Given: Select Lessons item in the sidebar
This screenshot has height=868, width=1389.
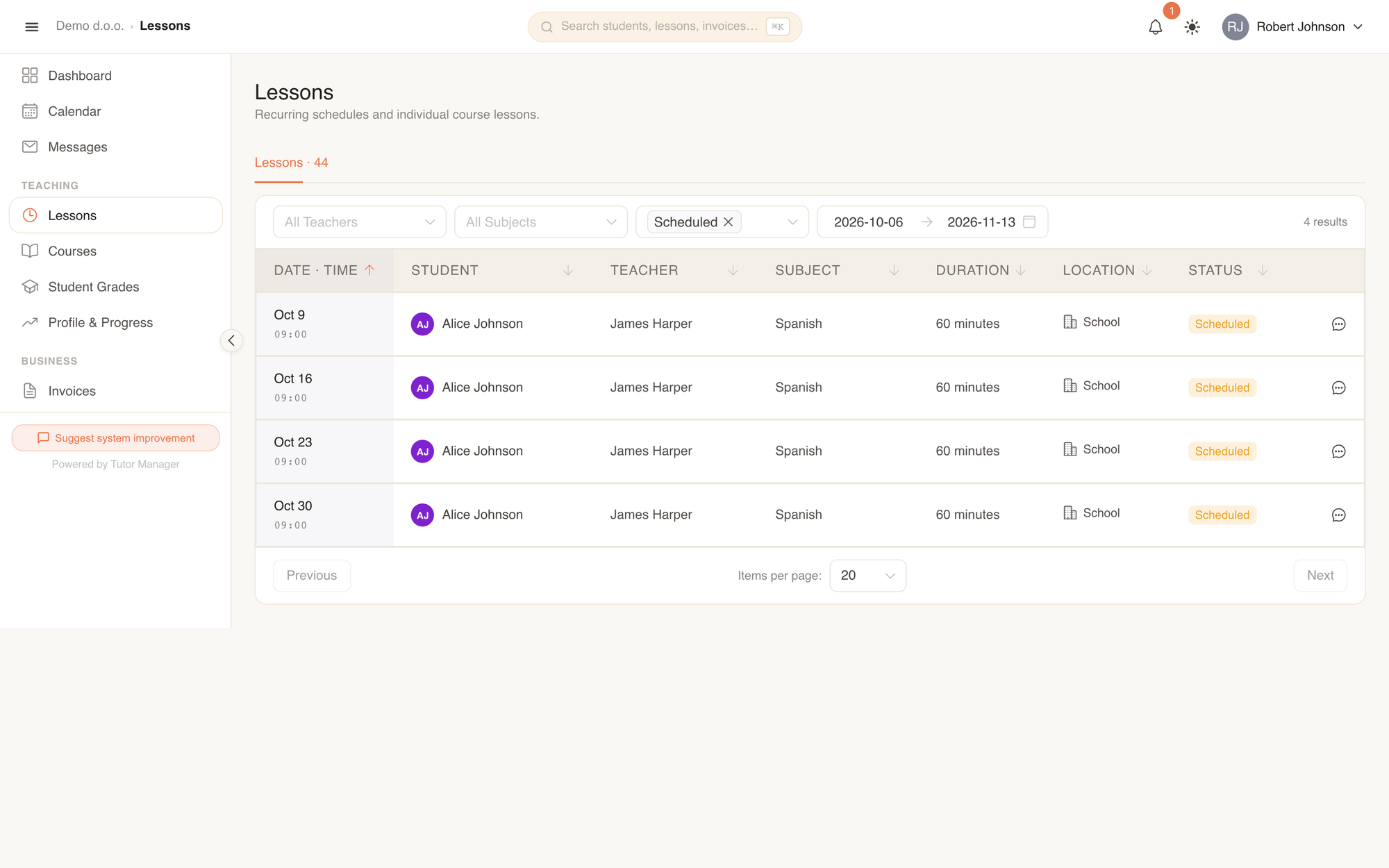Looking at the screenshot, I should pyautogui.click(x=115, y=215).
